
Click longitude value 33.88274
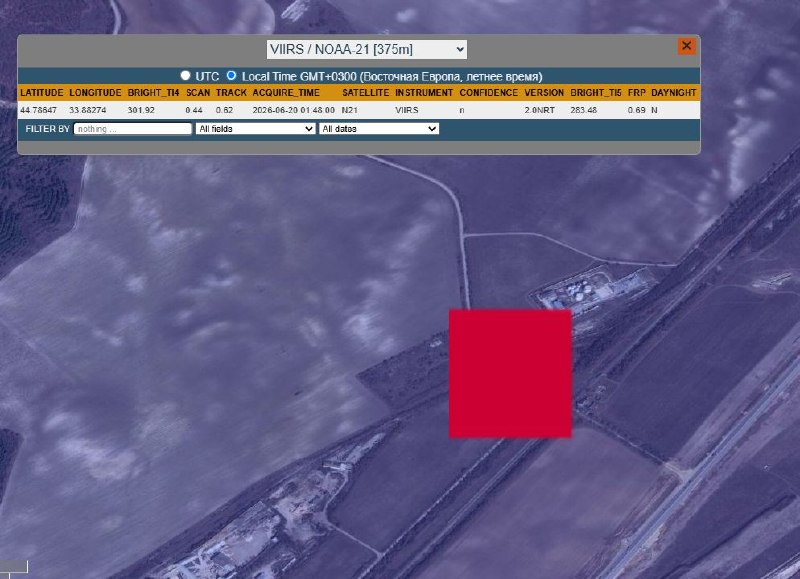[88, 110]
